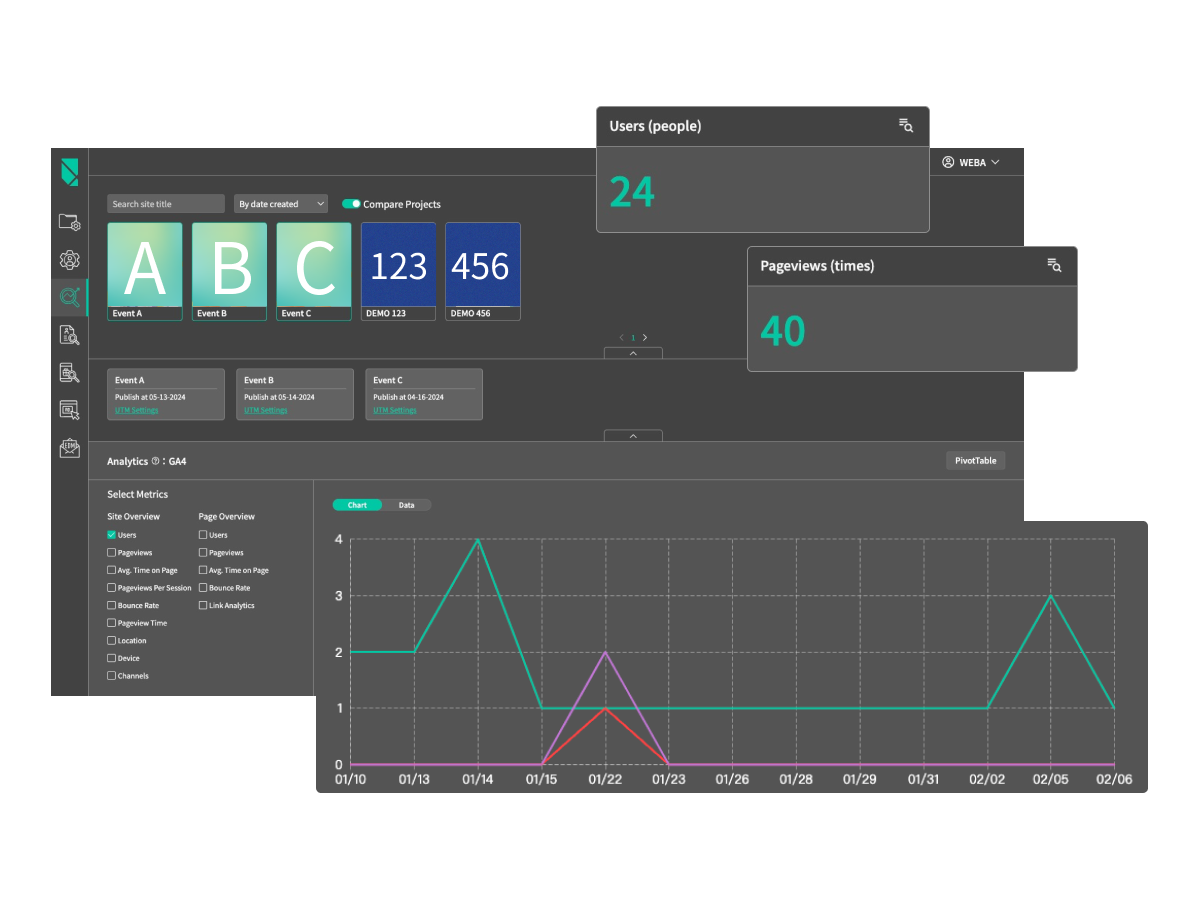Select the Chart tab
1200x900 pixels.
[x=357, y=505]
